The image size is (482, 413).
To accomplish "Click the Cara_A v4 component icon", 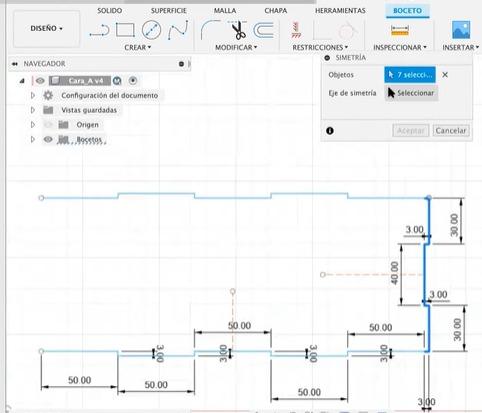I will [55, 80].
